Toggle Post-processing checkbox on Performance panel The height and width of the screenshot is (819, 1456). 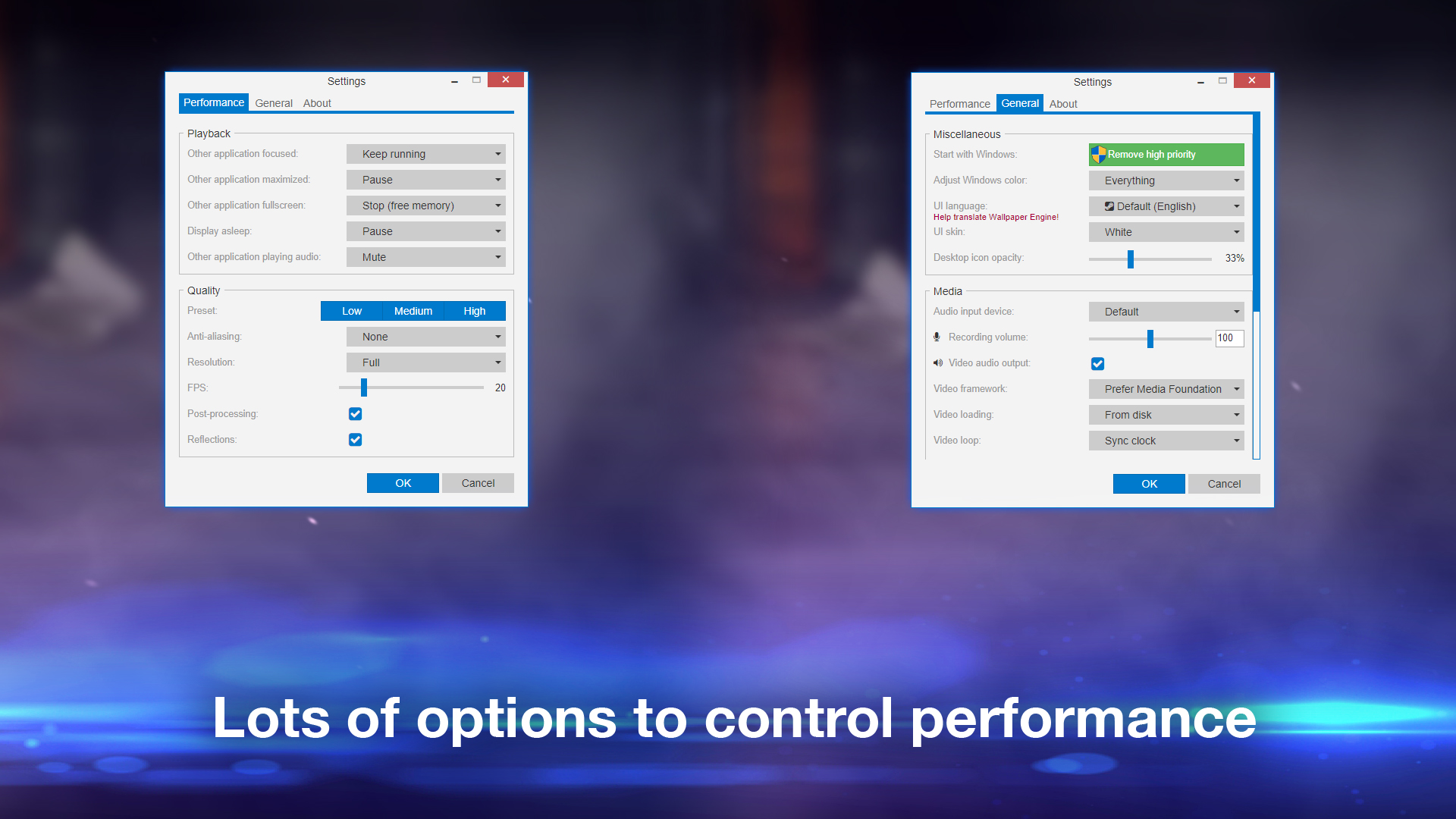355,413
